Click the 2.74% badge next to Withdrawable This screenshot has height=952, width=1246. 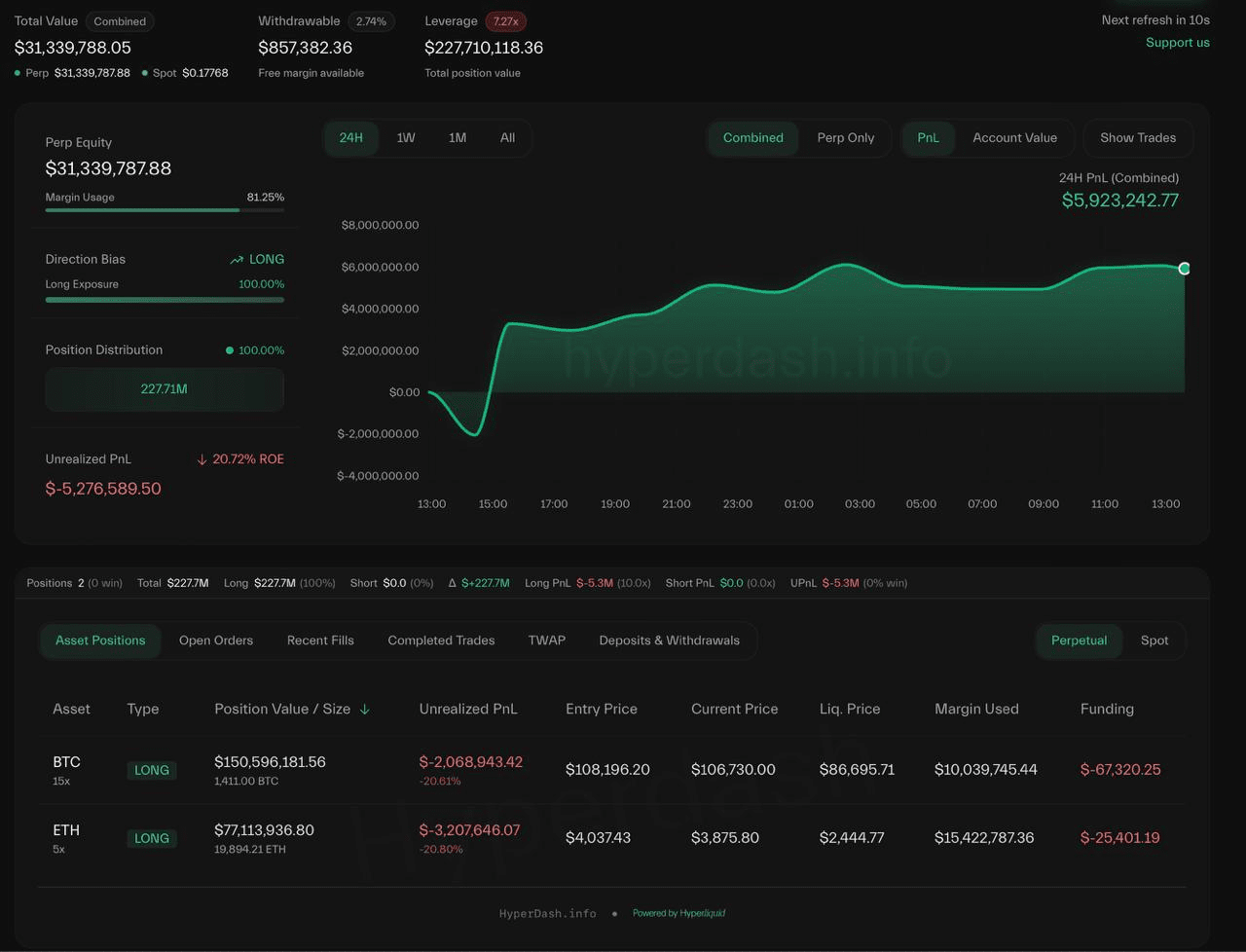pyautogui.click(x=371, y=21)
